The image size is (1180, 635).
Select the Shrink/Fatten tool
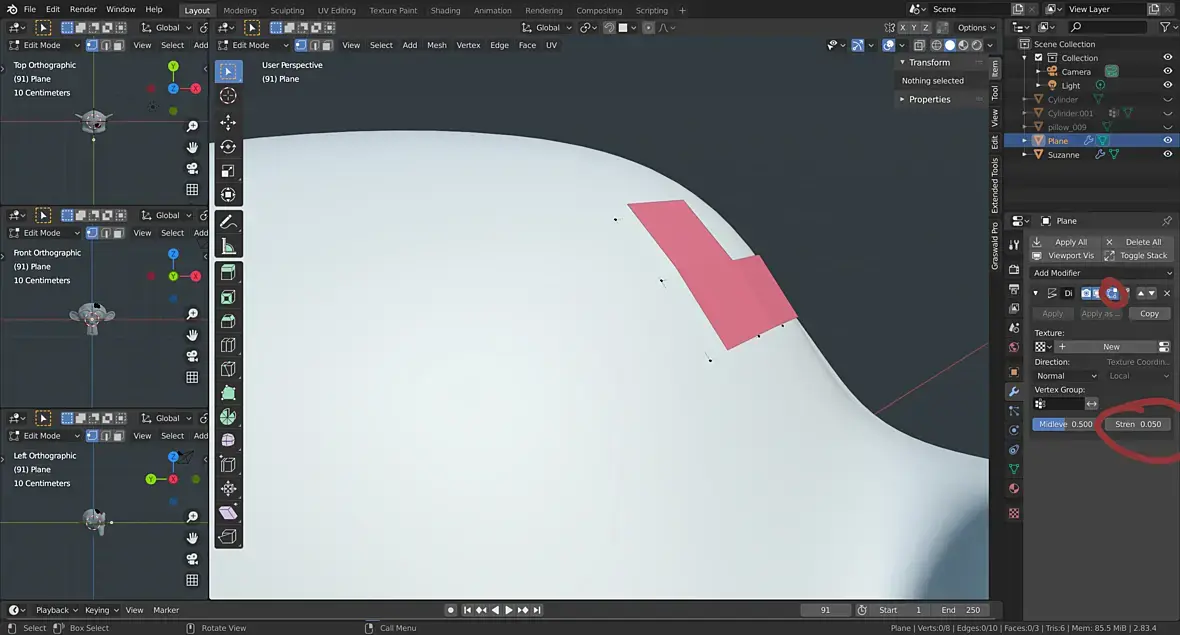tap(228, 489)
